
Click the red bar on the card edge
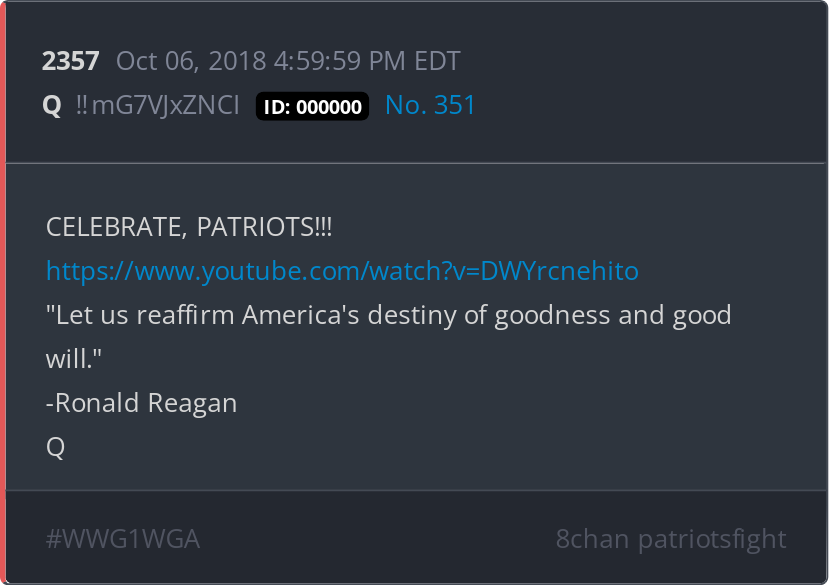(x=3, y=293)
